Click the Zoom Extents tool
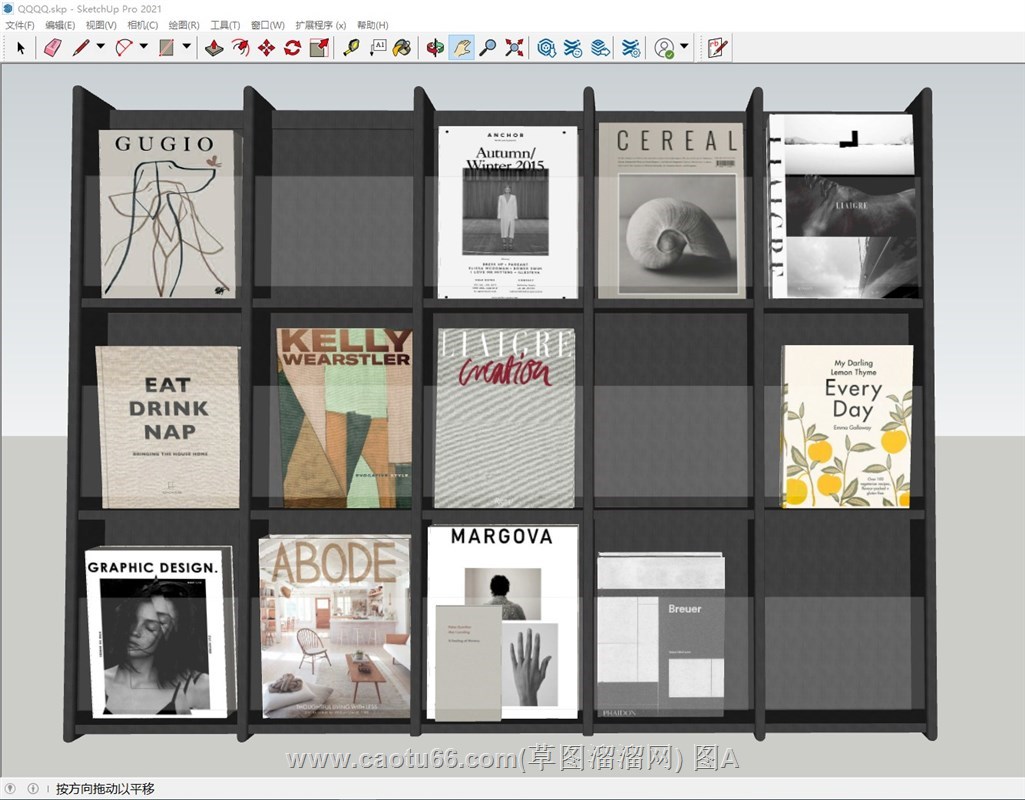Screen dimensions: 1025x800 coord(514,48)
